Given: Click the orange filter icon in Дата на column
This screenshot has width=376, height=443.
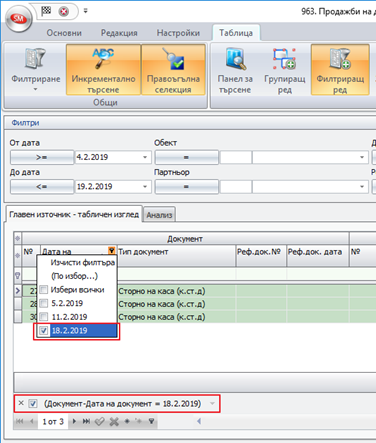Looking at the screenshot, I should tap(112, 250).
